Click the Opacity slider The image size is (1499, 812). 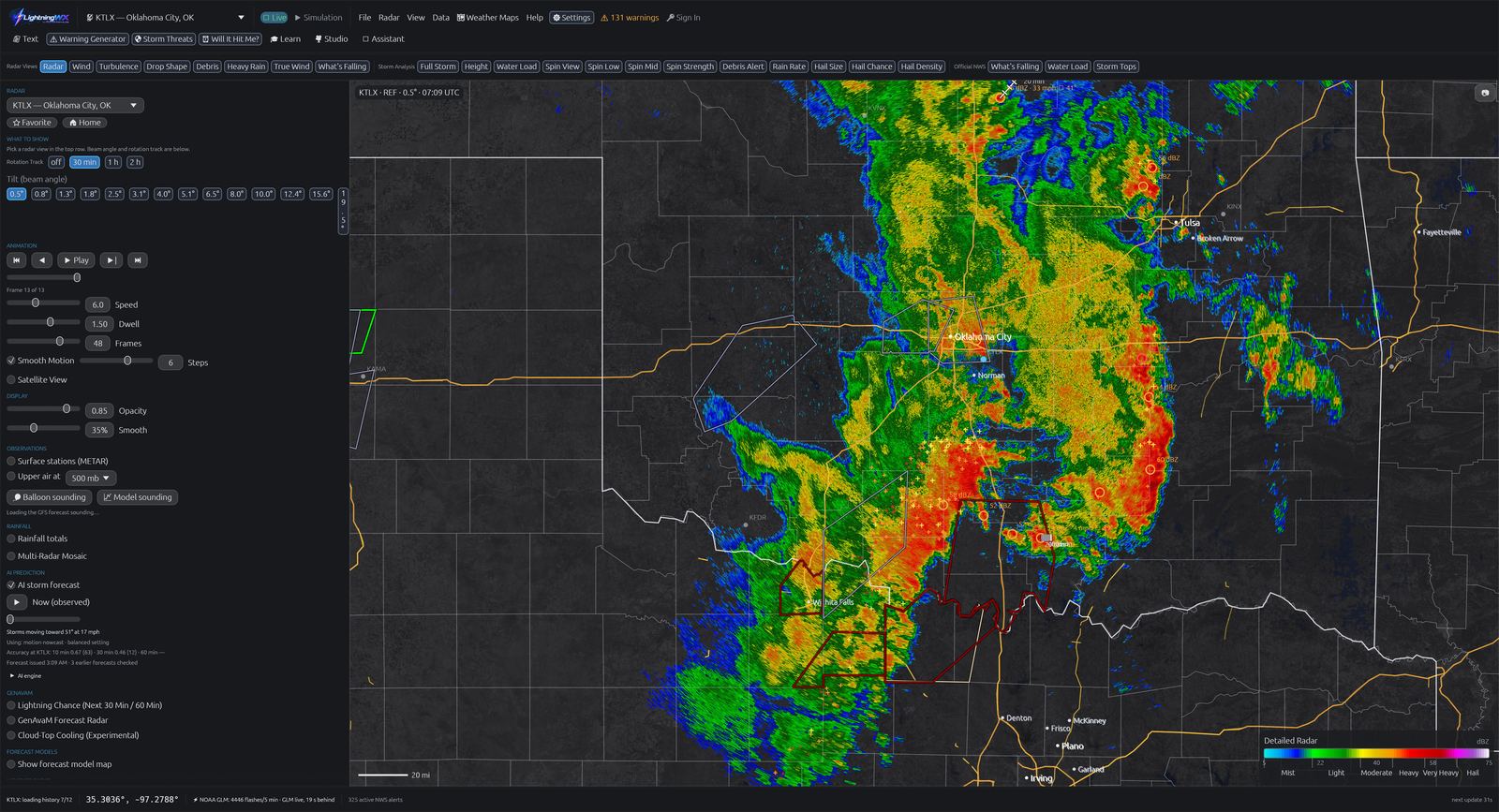click(x=43, y=409)
